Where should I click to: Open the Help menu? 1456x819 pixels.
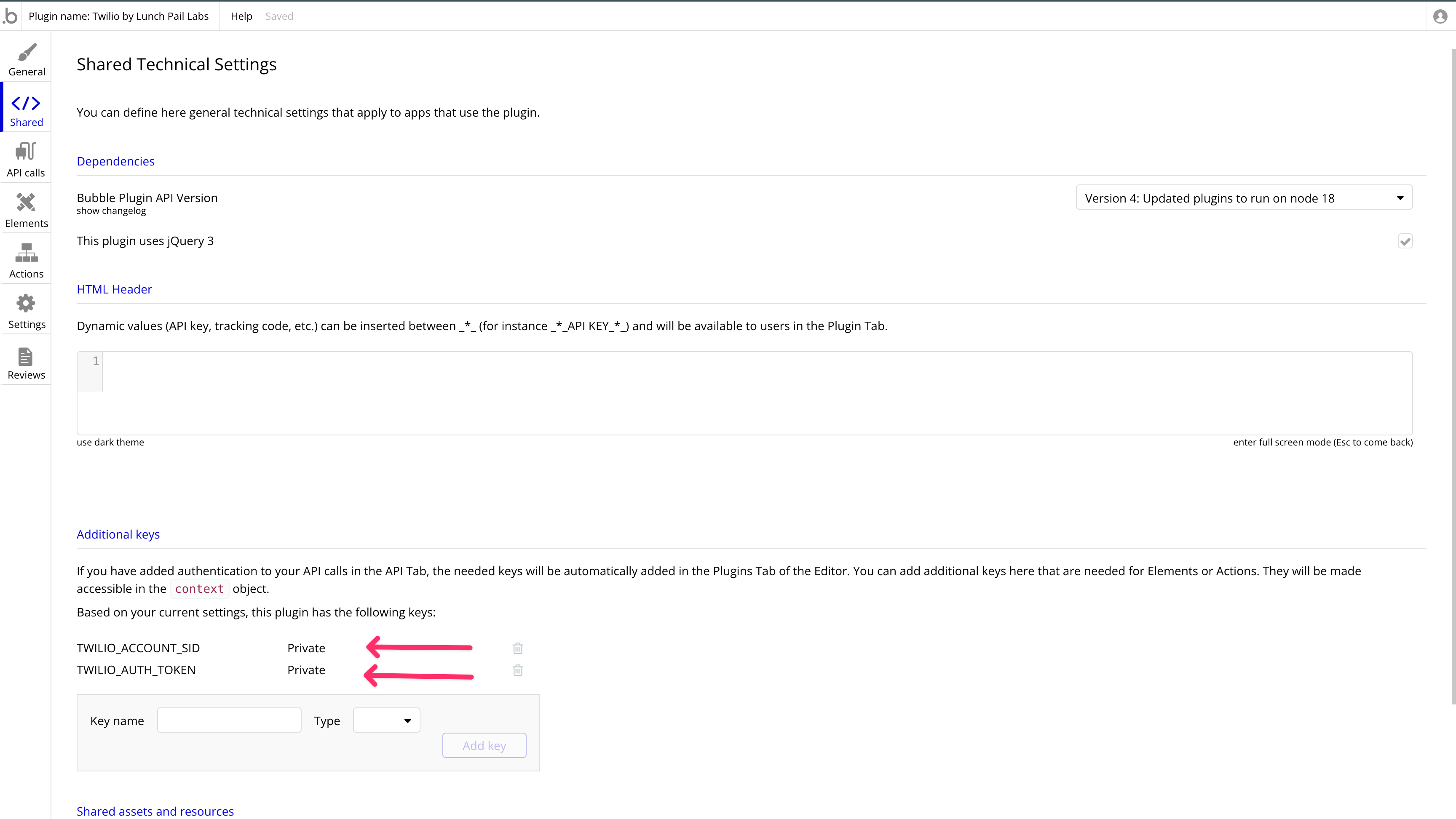tap(241, 16)
